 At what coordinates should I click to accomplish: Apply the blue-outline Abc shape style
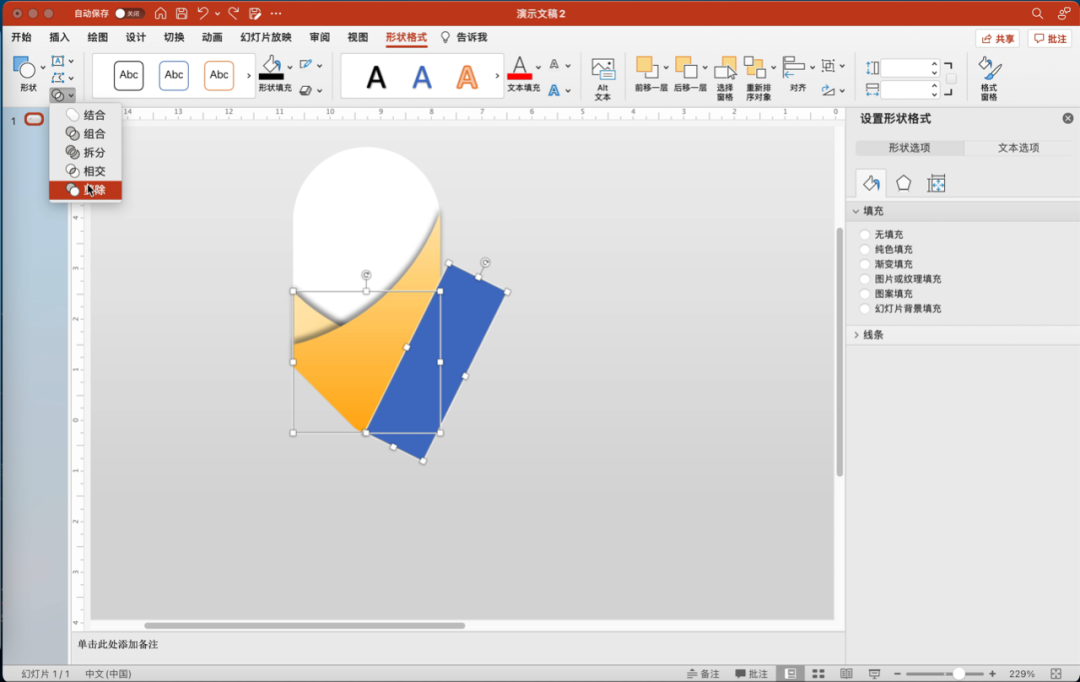click(174, 75)
